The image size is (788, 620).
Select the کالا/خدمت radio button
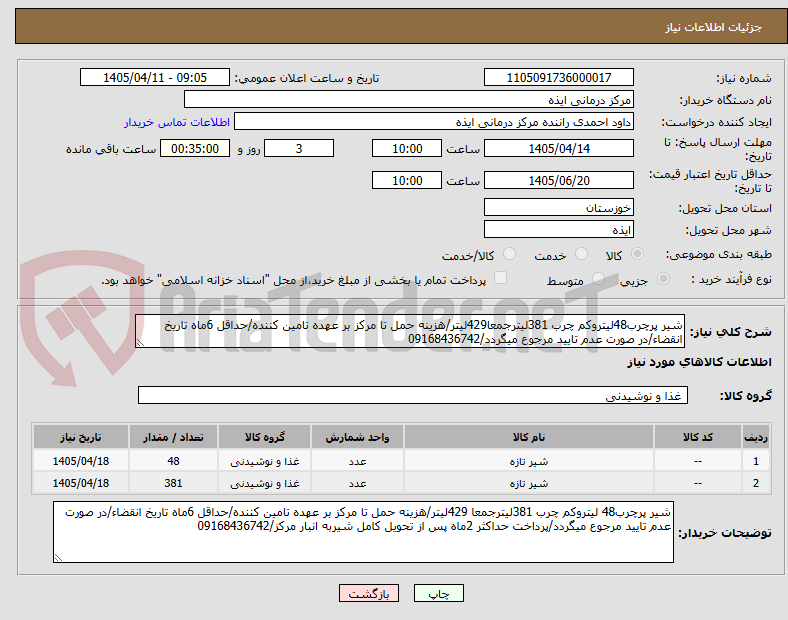pyautogui.click(x=510, y=254)
